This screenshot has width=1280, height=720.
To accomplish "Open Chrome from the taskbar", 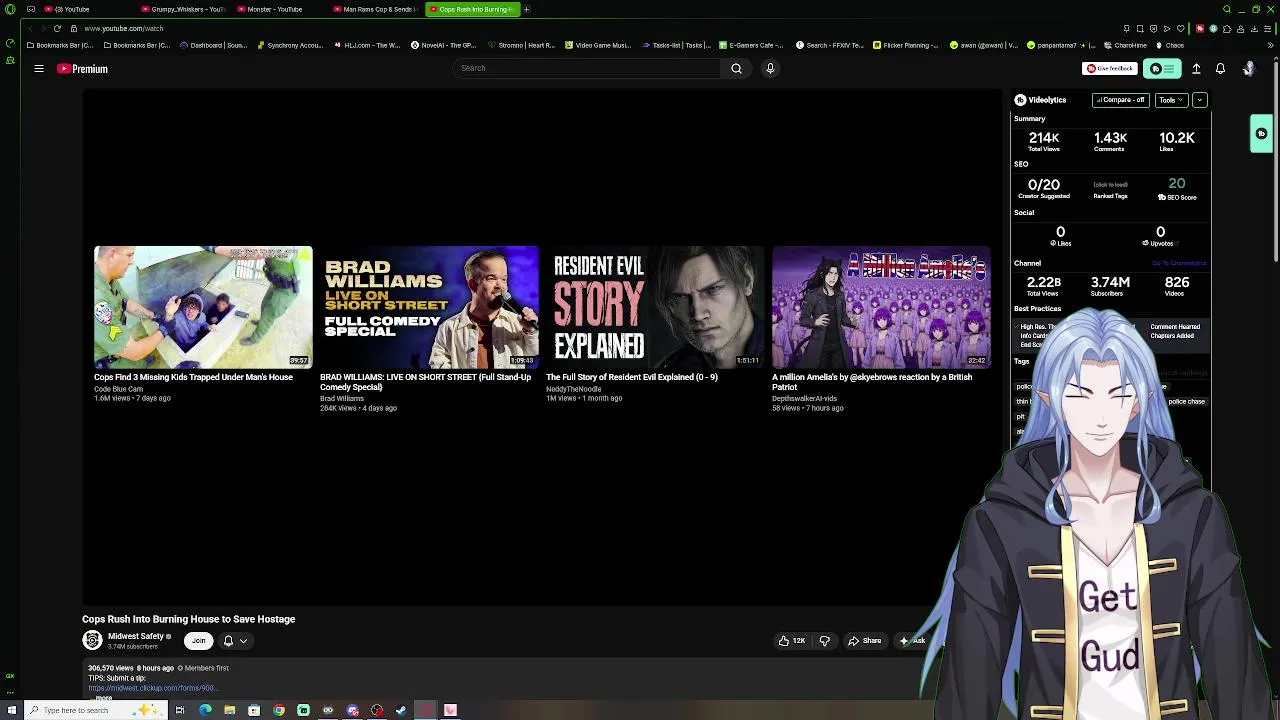I will click(x=279, y=710).
